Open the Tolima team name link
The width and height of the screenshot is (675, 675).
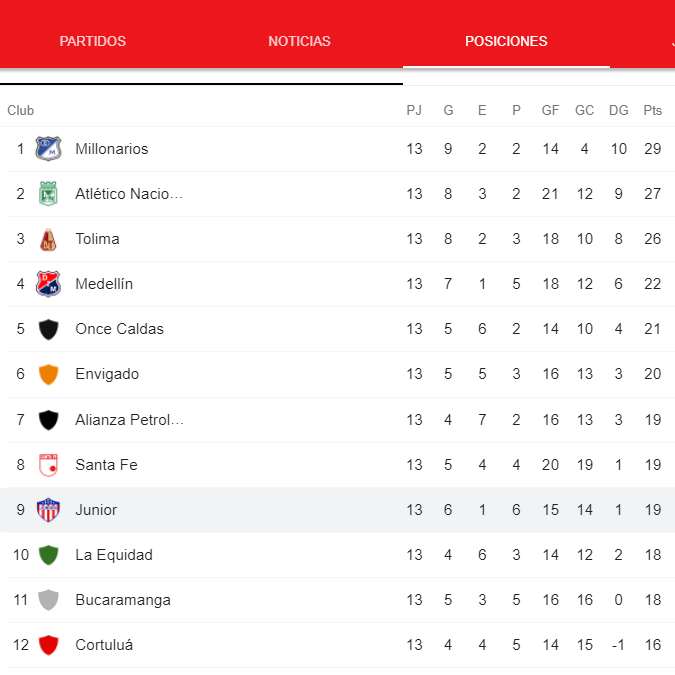[97, 239]
